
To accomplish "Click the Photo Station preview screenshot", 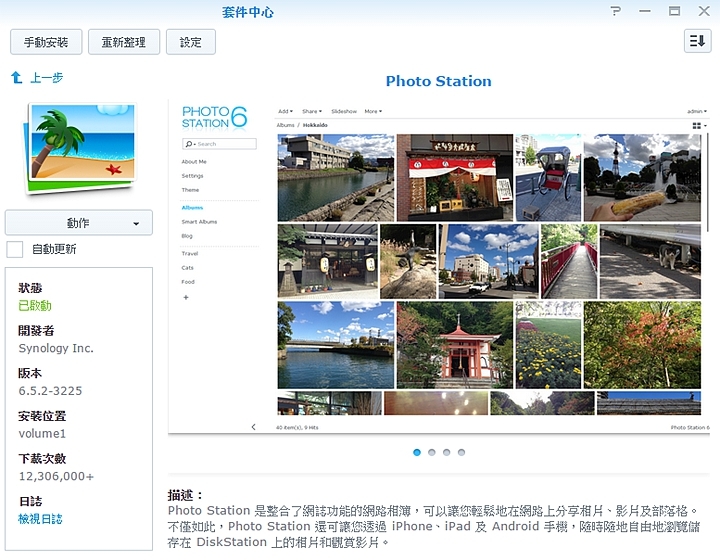I will [439, 265].
